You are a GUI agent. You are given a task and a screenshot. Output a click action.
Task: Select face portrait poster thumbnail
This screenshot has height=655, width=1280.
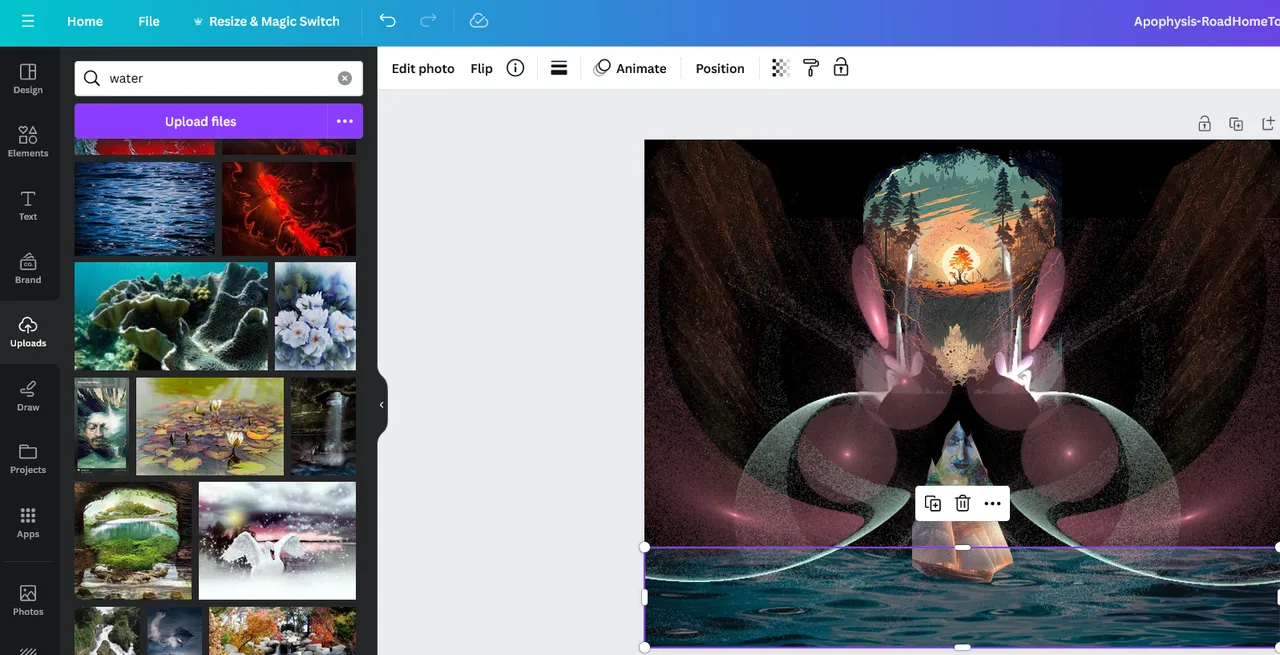coord(102,426)
